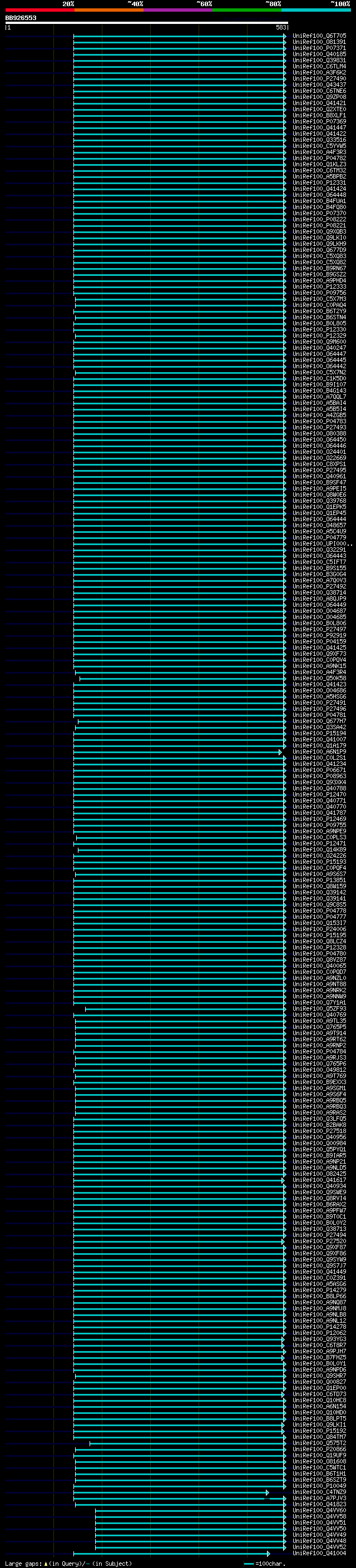
Task: Click hit label UniRef100_Q93XK4
Action: [x=319, y=782]
